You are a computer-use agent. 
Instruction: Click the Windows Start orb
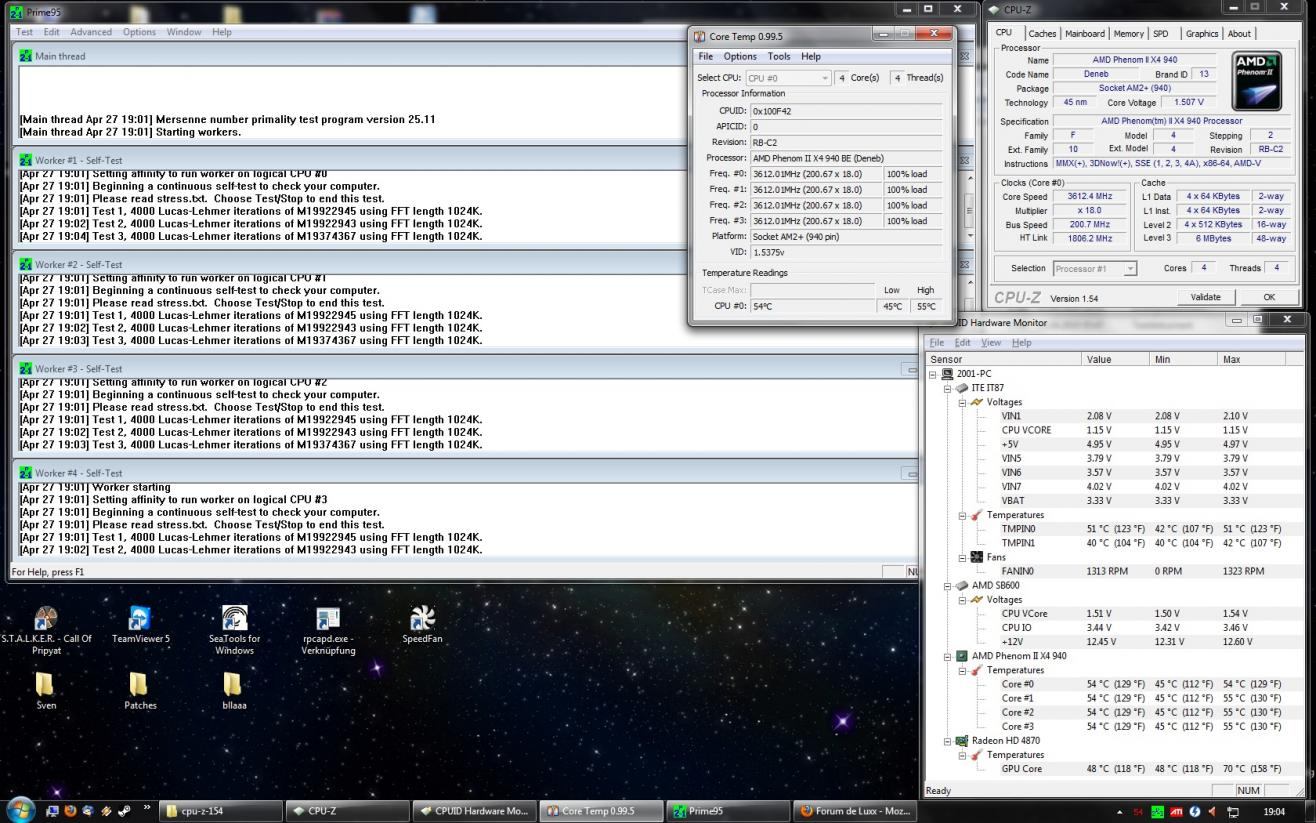(20, 810)
